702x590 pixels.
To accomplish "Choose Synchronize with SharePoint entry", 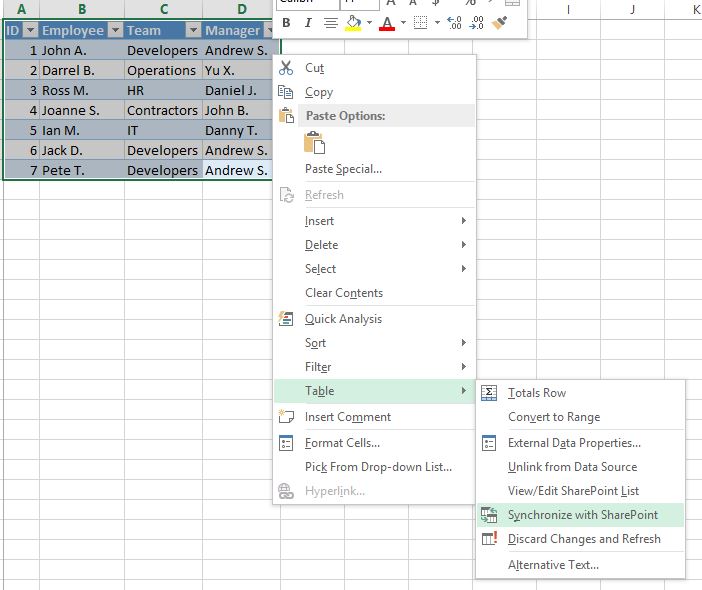I will [582, 515].
